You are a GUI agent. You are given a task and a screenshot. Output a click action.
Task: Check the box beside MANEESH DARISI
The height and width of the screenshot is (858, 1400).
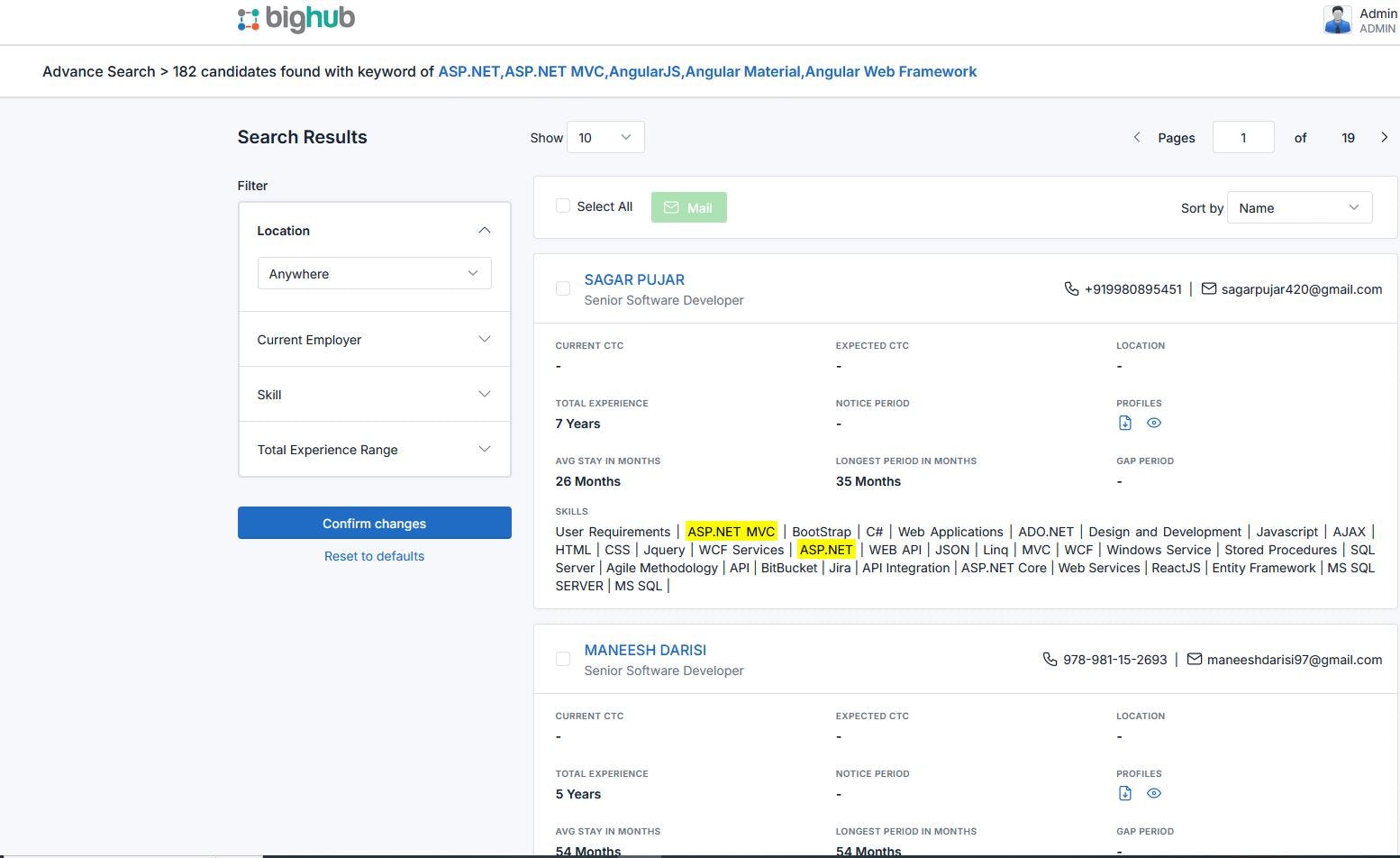pyautogui.click(x=563, y=659)
